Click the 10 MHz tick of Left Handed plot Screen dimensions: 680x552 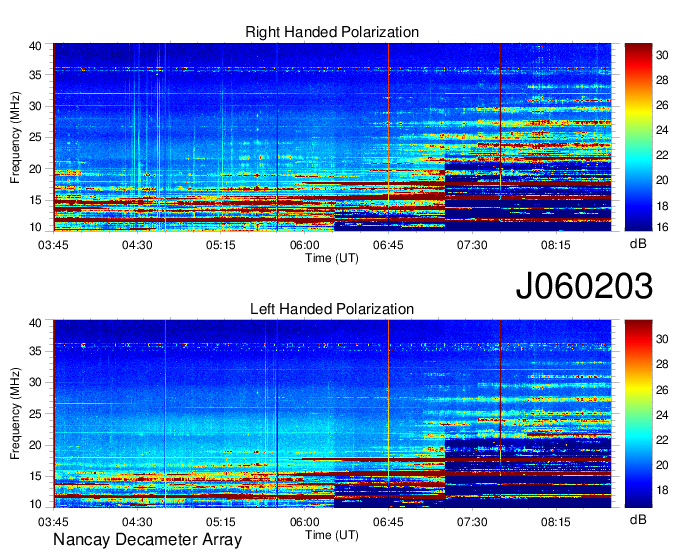[35, 504]
